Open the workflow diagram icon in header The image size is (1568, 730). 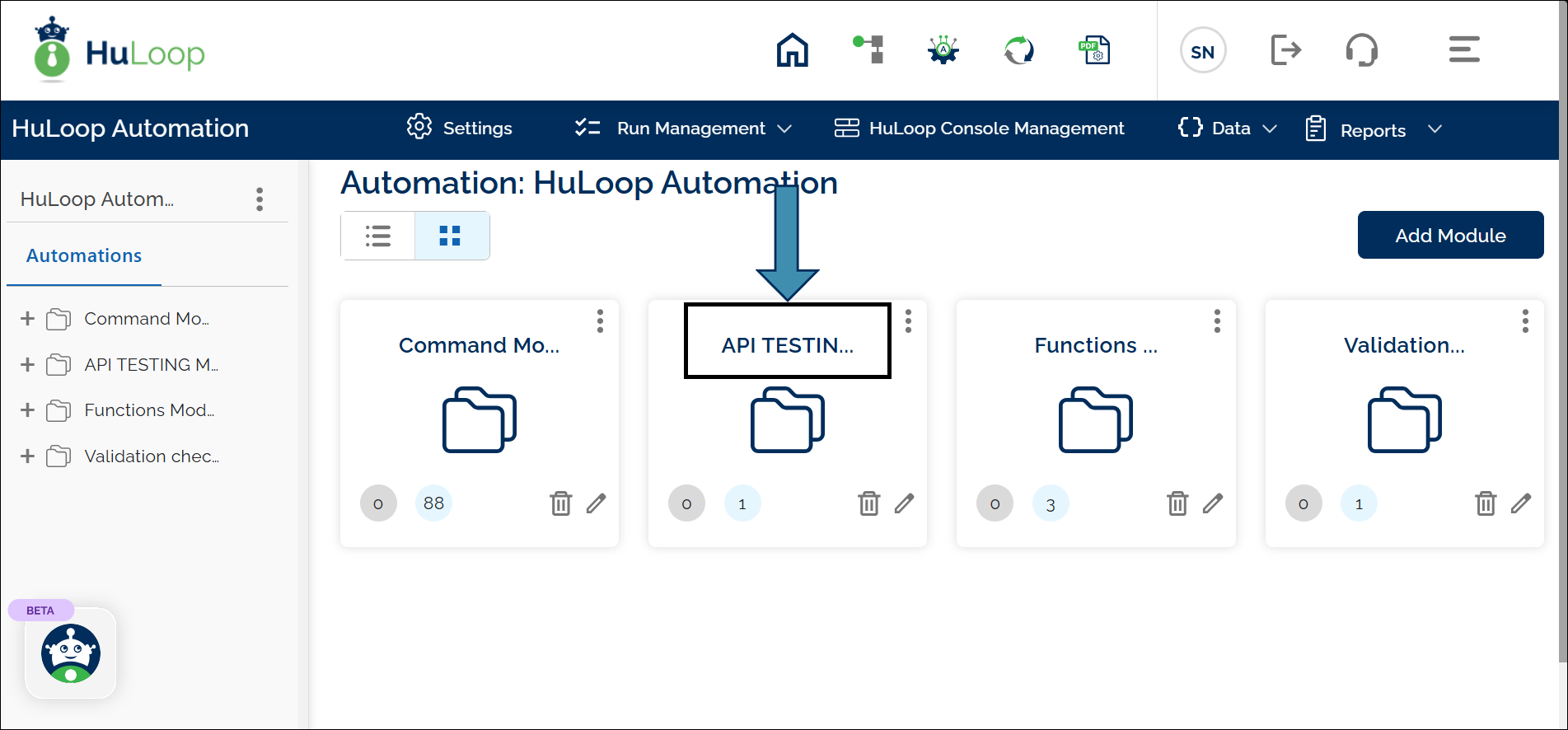868,50
